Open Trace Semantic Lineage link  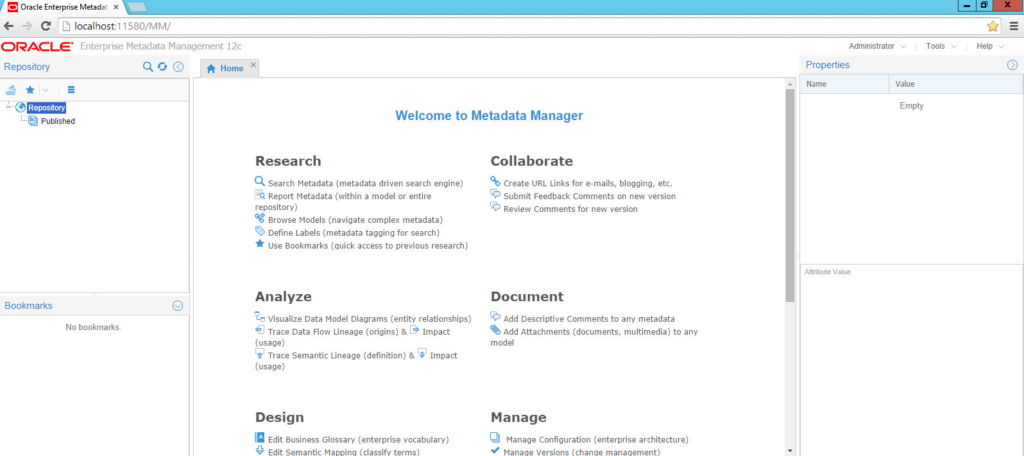338,356
